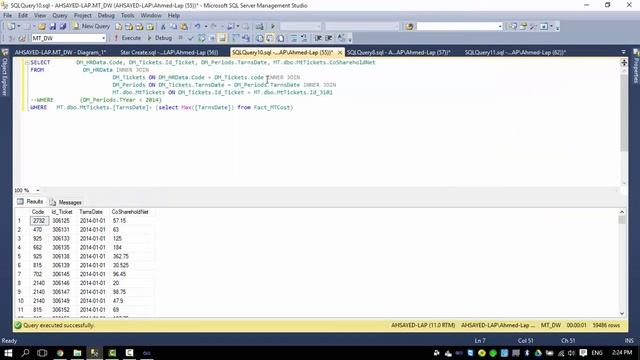Click the Parse checkmark icon
640x360 pixels.
(191, 38)
